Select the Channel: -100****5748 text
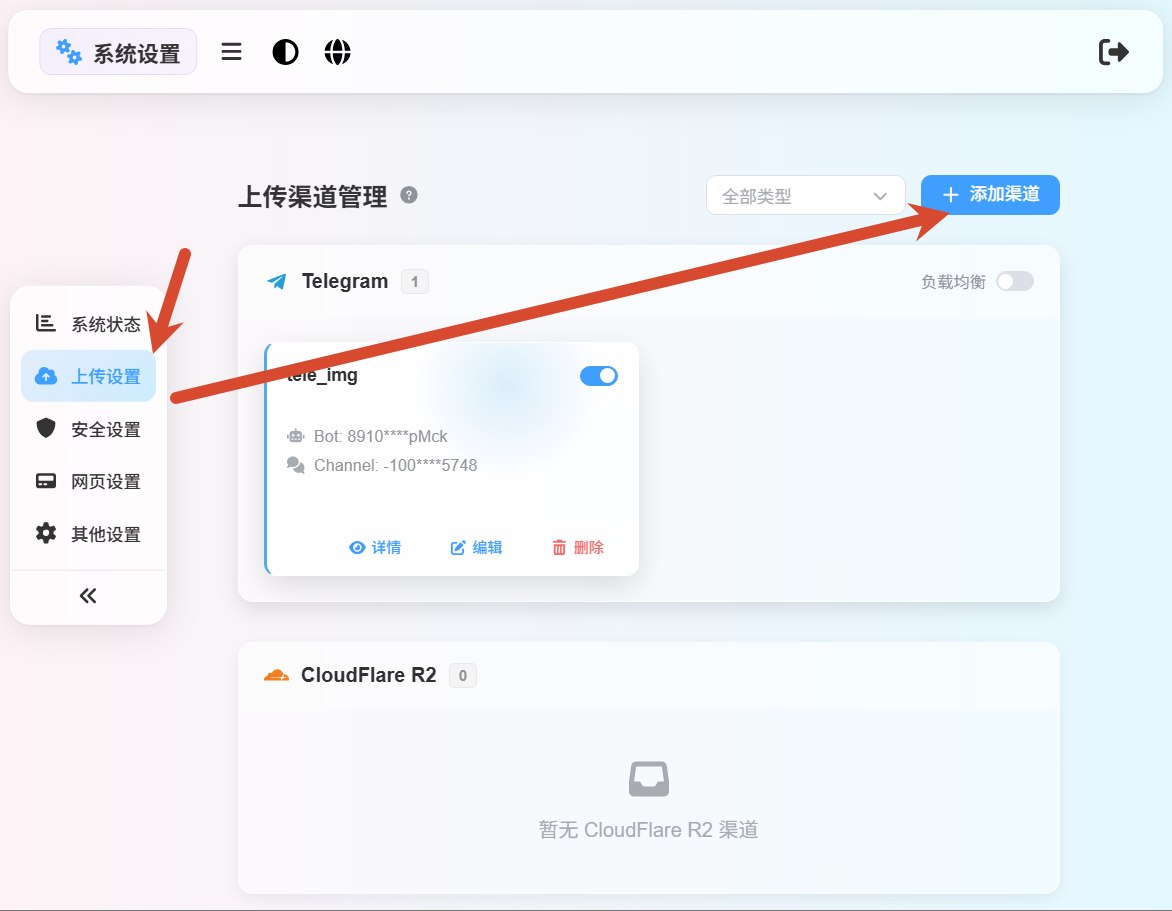The width and height of the screenshot is (1172, 911). 395,465
